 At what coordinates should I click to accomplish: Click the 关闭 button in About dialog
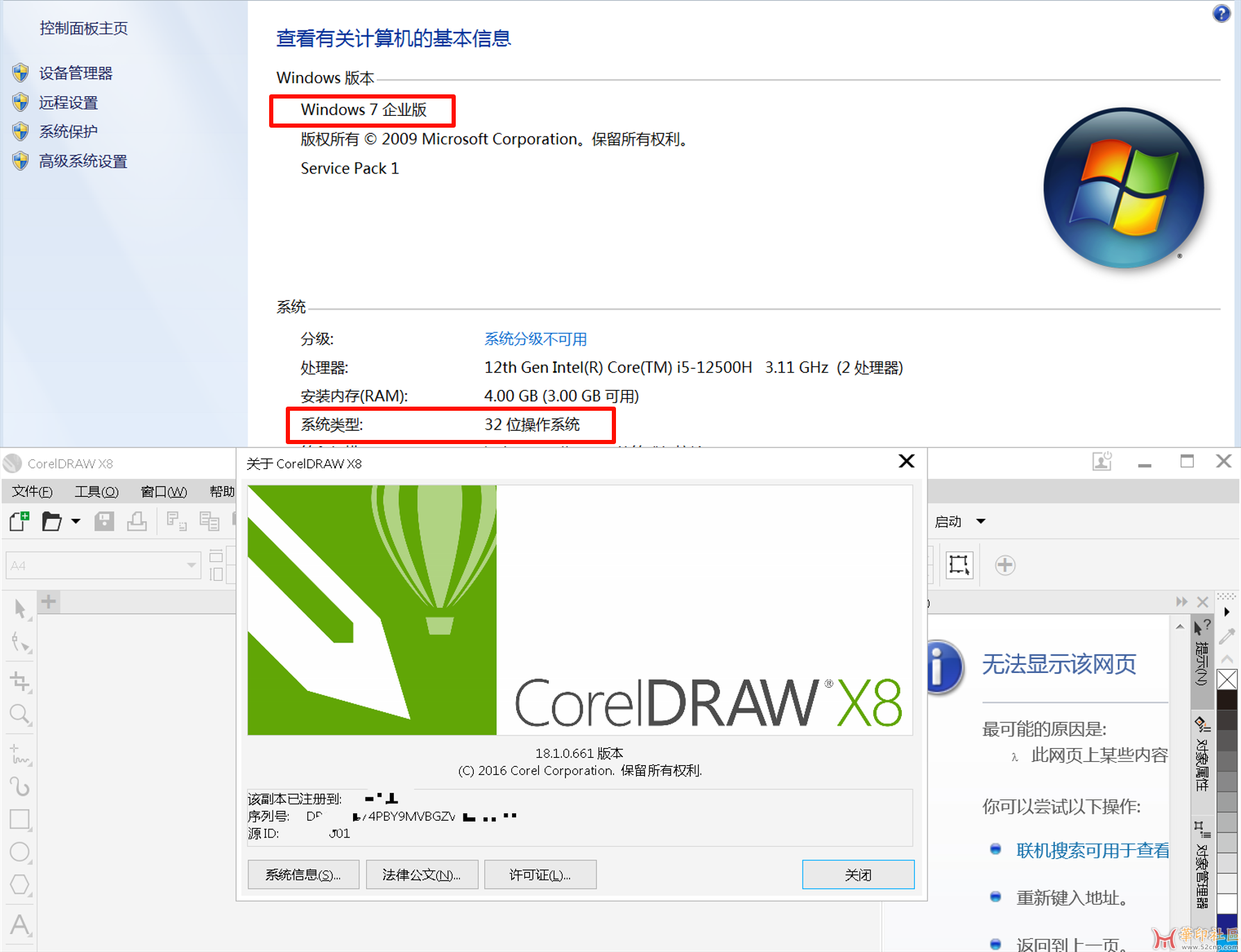[x=858, y=874]
